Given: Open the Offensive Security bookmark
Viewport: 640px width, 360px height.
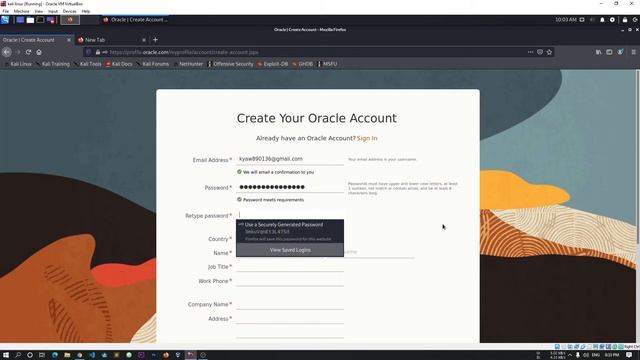Looking at the screenshot, I should [x=231, y=64].
